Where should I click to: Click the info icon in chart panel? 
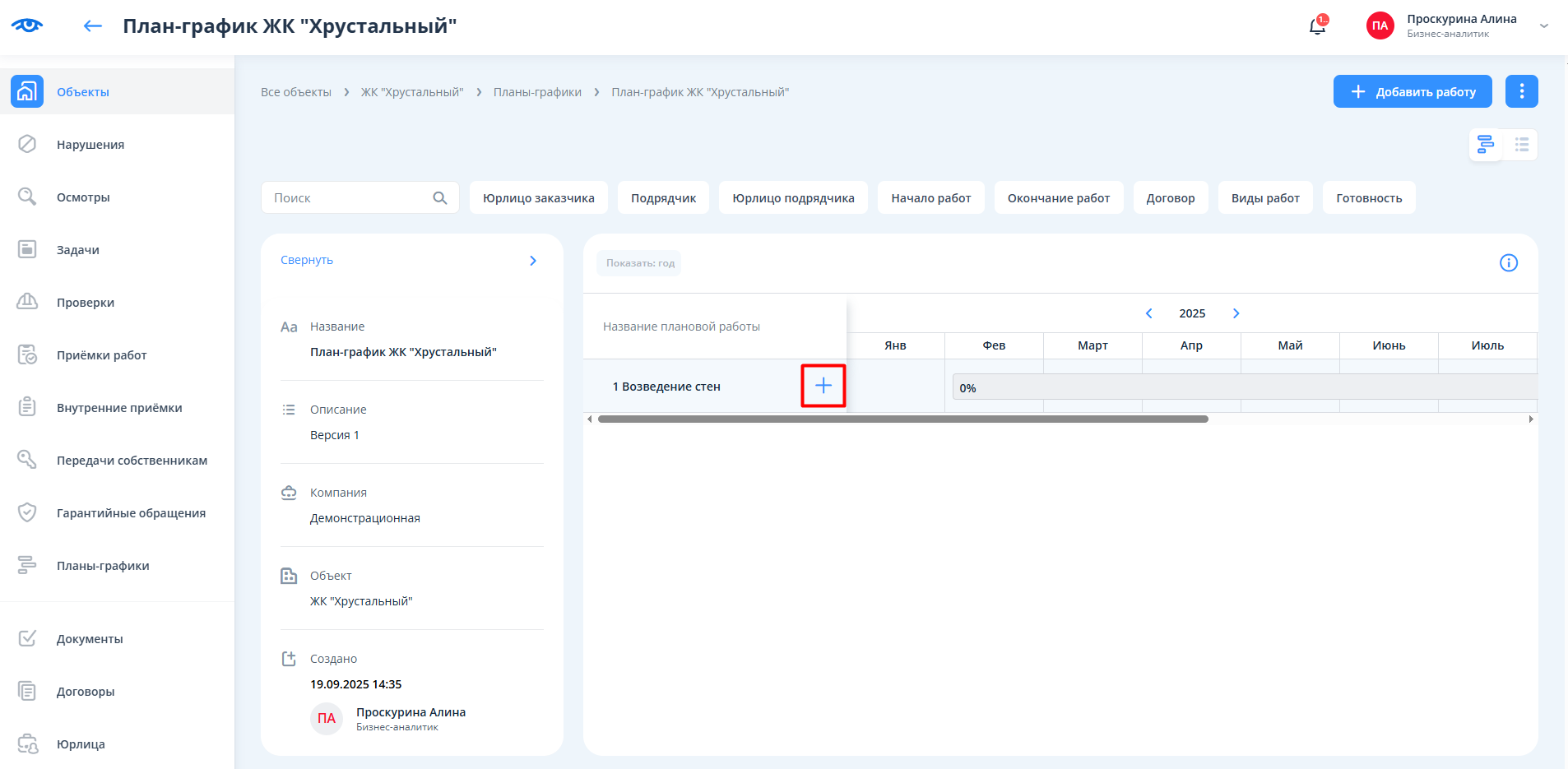click(1508, 263)
